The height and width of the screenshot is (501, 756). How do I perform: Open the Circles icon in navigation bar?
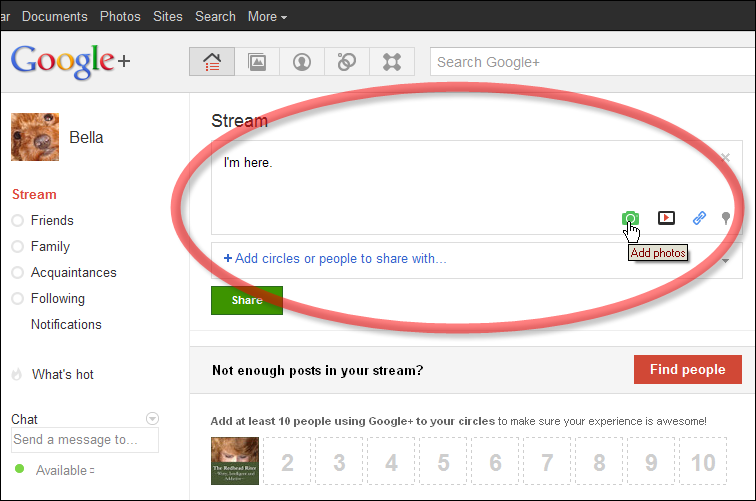click(347, 62)
